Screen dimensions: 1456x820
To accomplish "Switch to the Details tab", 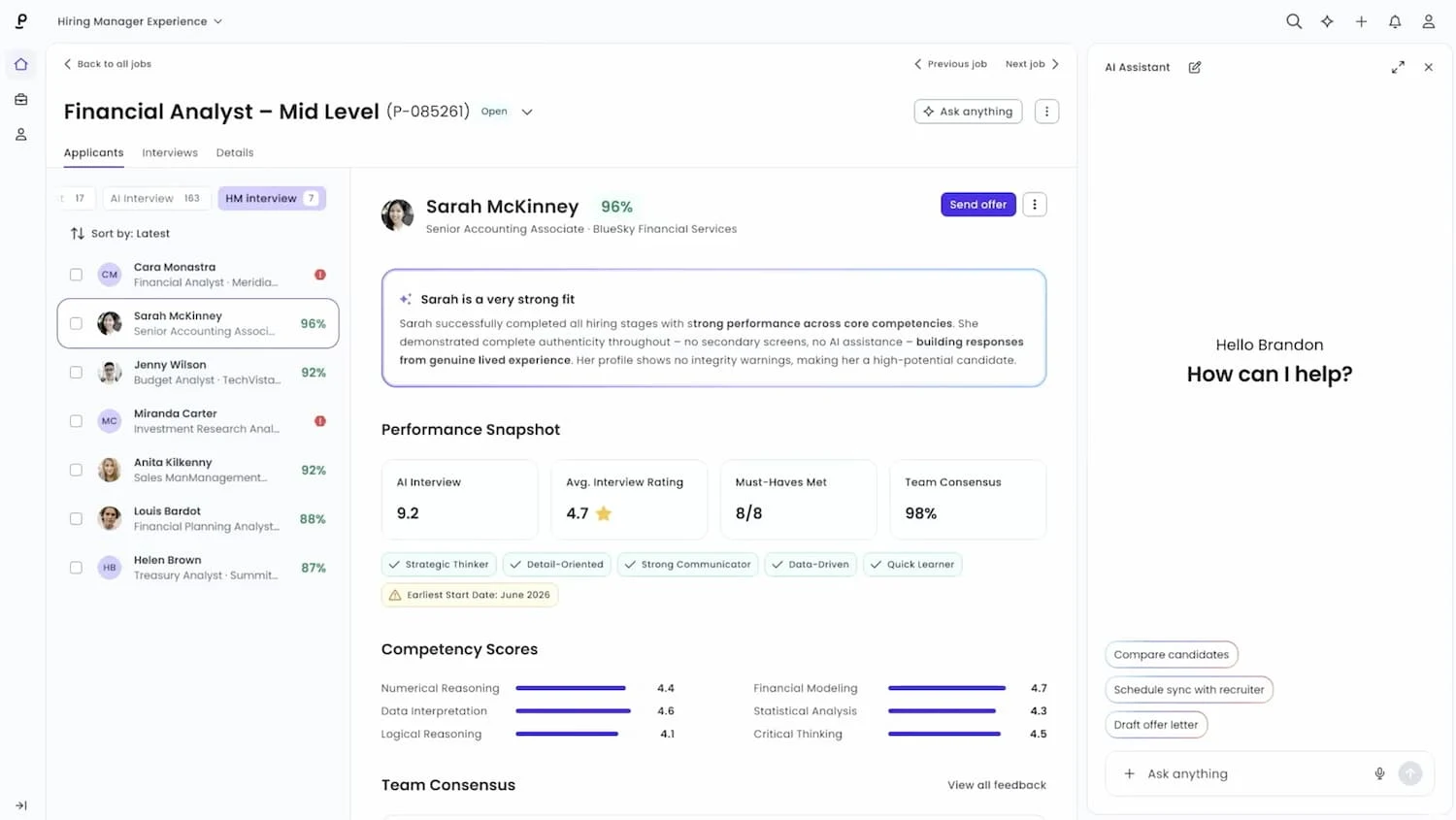I will coord(235,152).
